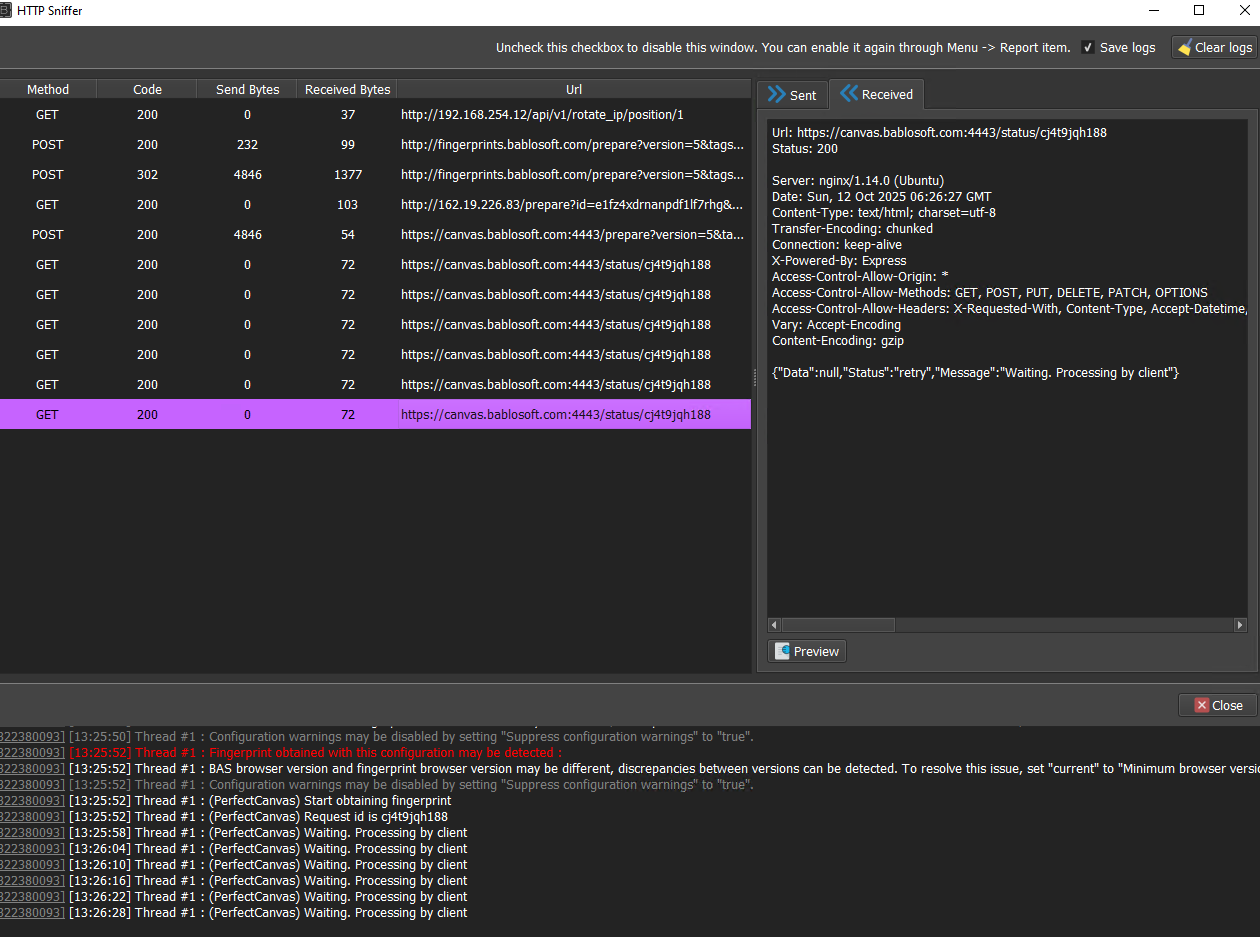Viewport: 1260px width, 937px height.
Task: Click the red X Close button
Action: (x=1201, y=705)
